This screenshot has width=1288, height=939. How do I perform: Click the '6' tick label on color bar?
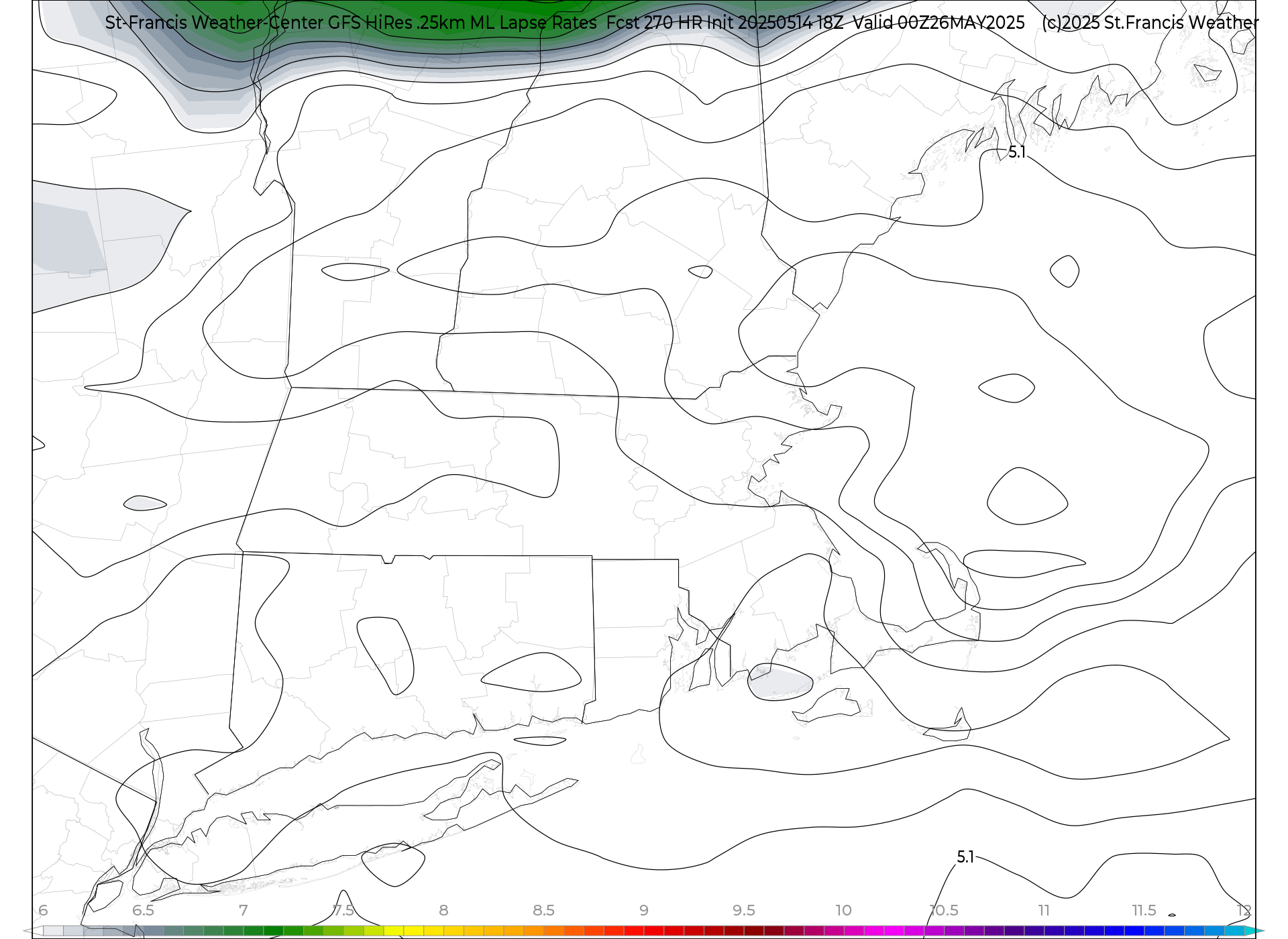pyautogui.click(x=43, y=910)
